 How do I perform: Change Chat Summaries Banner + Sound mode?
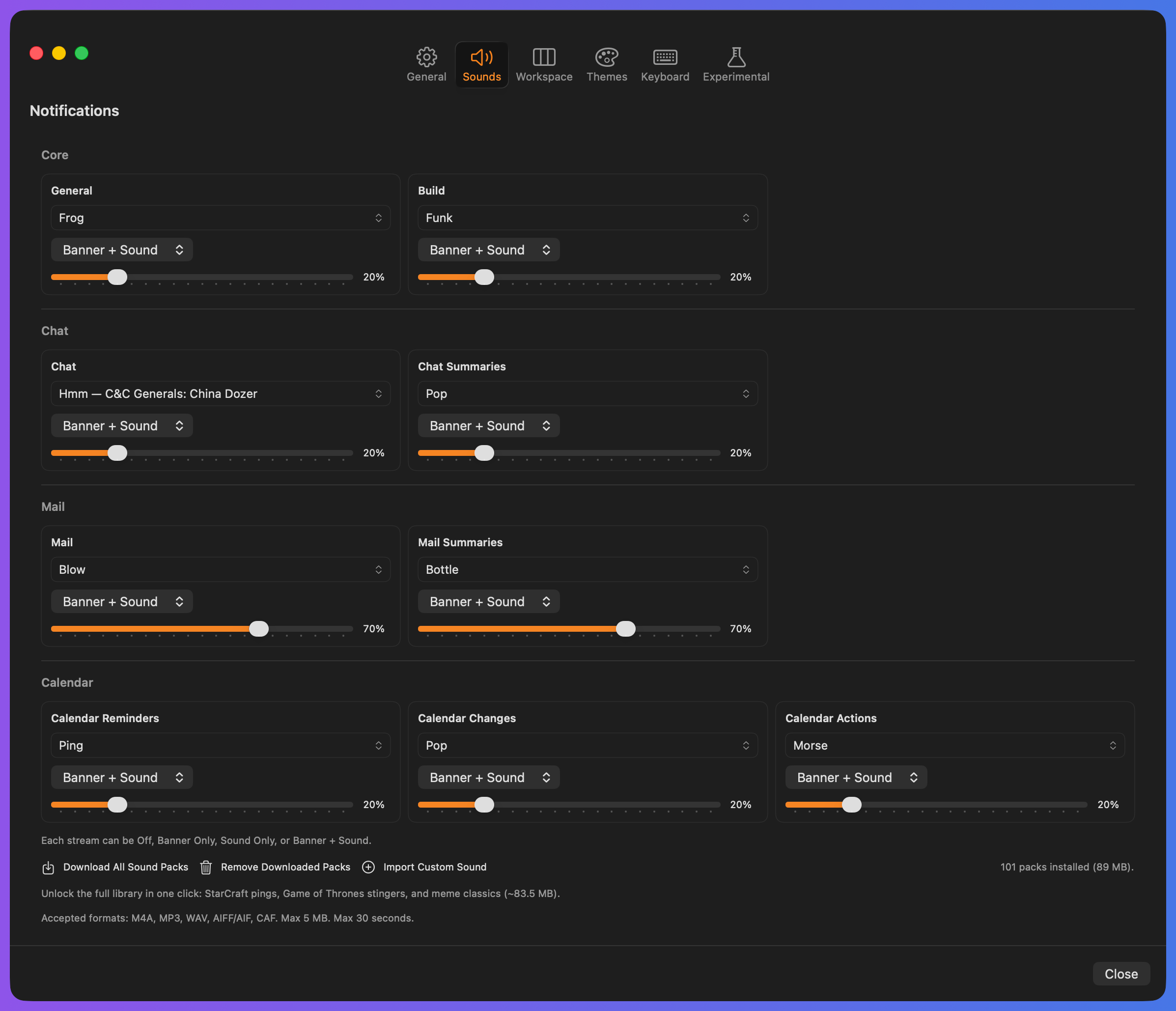click(x=489, y=426)
